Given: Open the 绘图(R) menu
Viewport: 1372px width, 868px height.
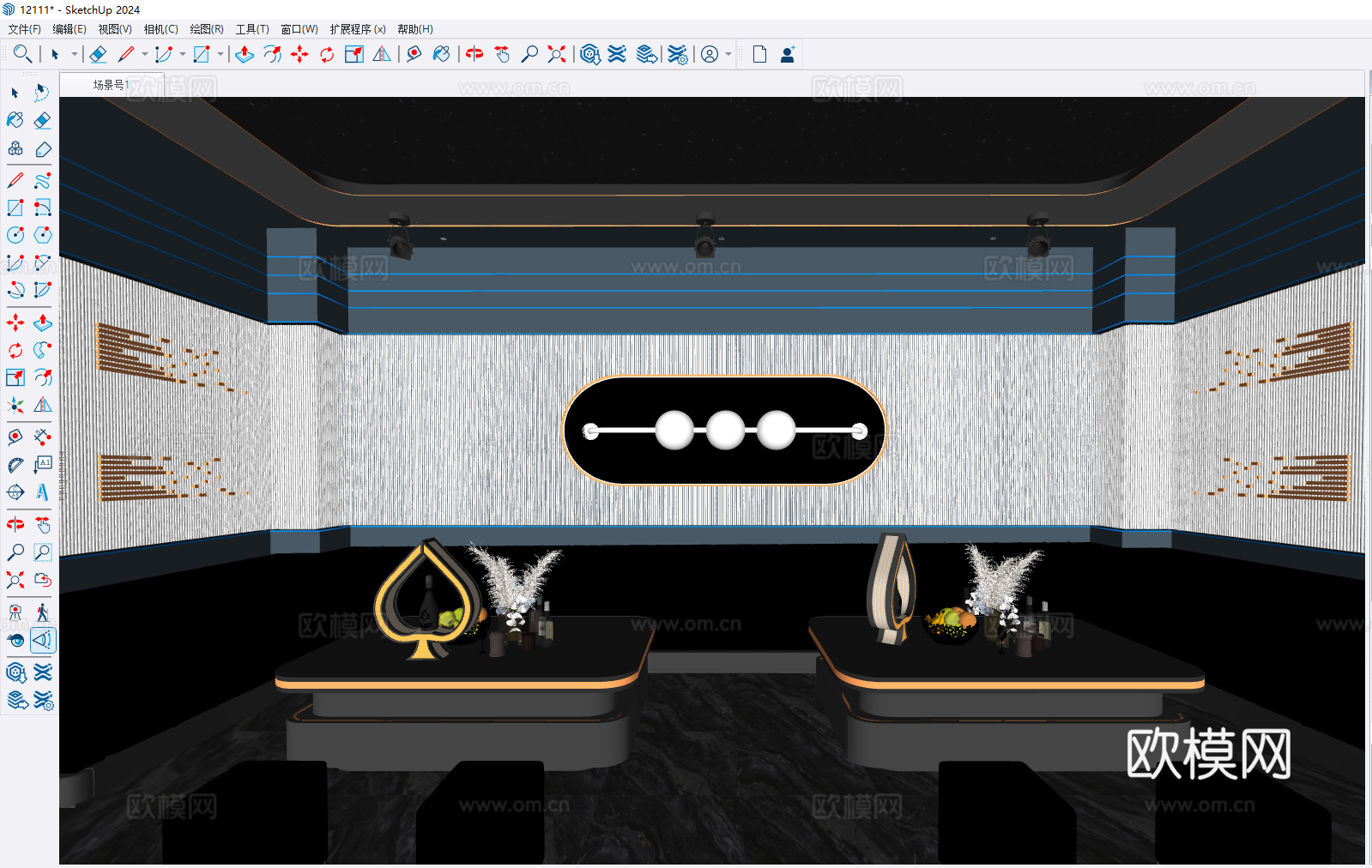Looking at the screenshot, I should point(207,29).
